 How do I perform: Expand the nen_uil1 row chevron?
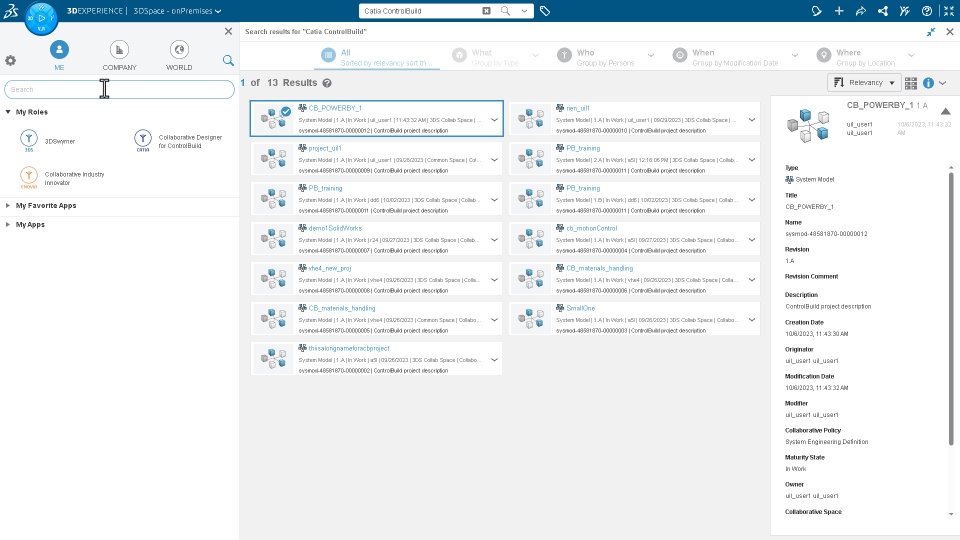[752, 120]
